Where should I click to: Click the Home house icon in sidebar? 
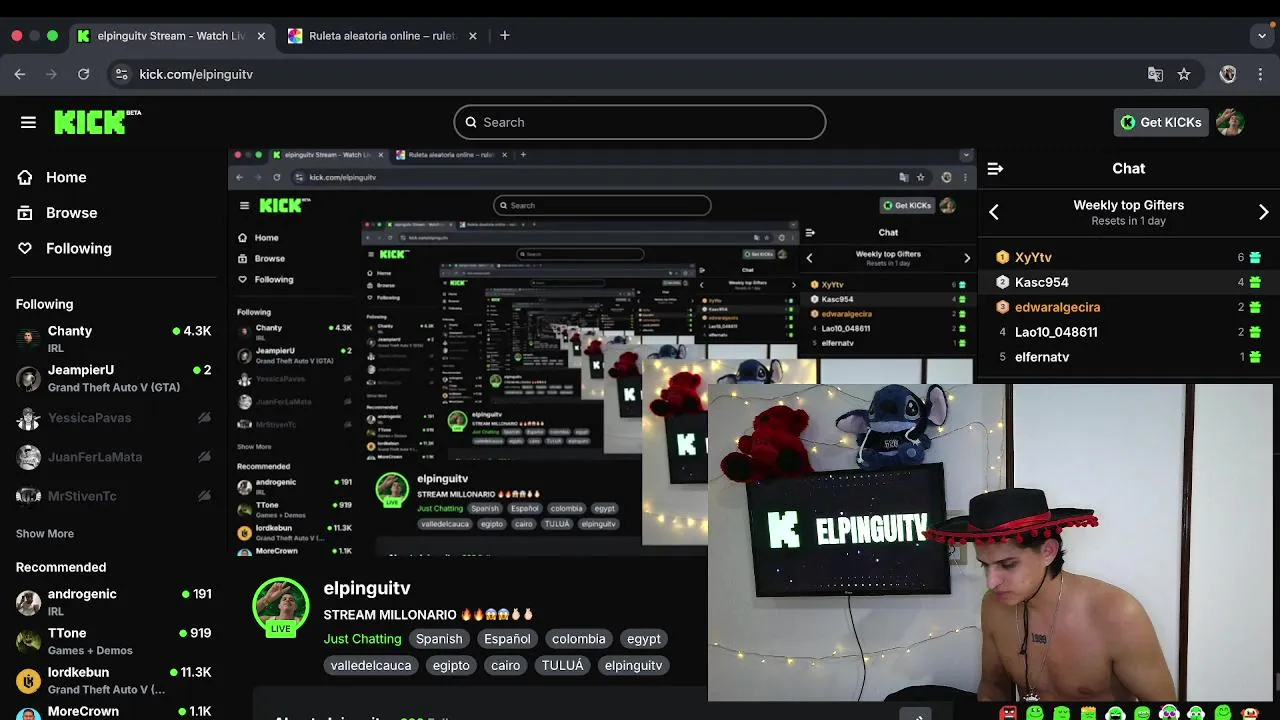pyautogui.click(x=25, y=177)
